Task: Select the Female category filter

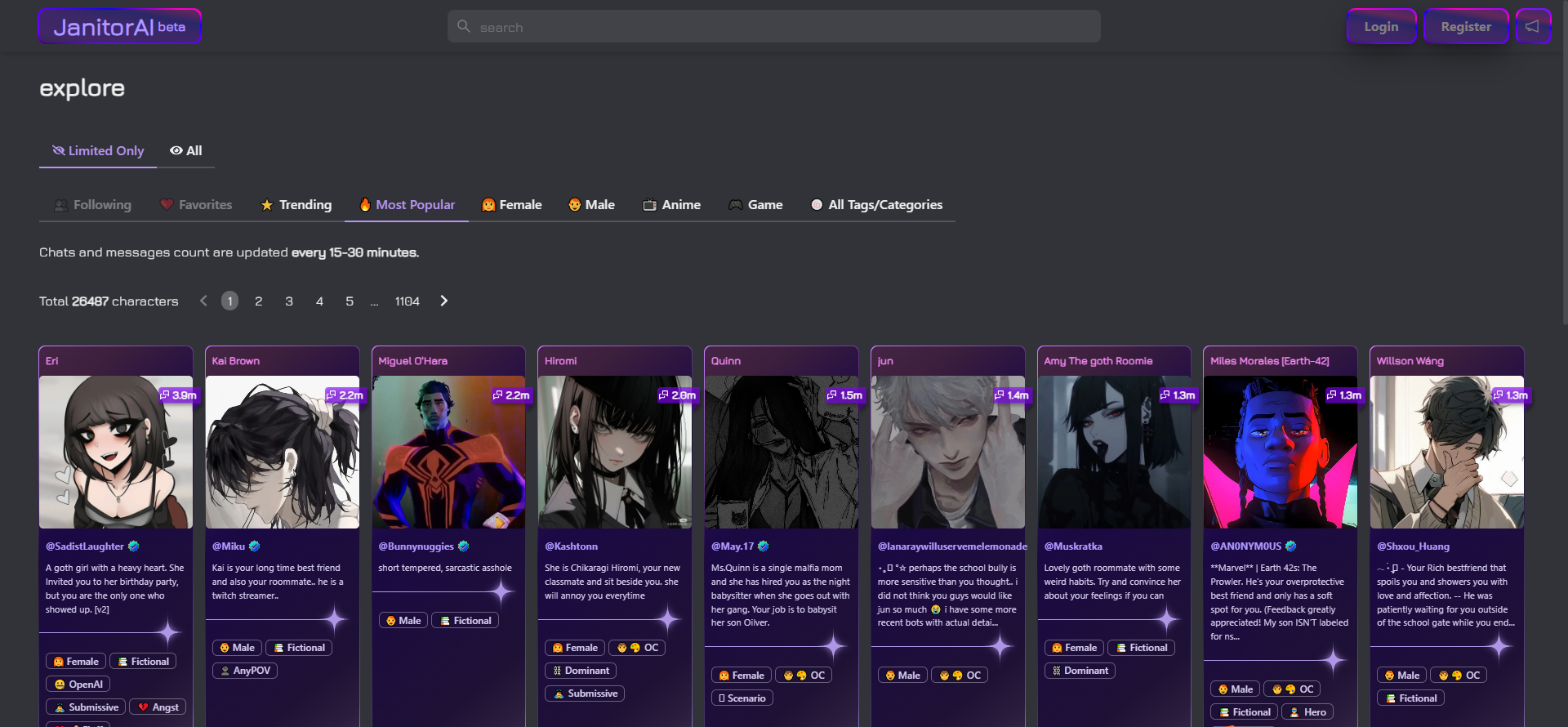Action: pos(511,205)
